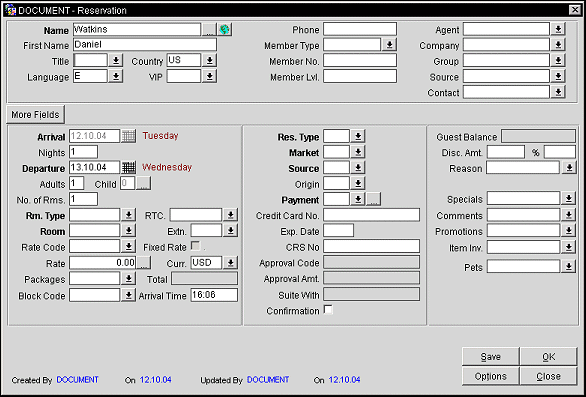Viewport: 586px width, 397px height.
Task: Enable the Confirmation checkbox
Action: (328, 310)
